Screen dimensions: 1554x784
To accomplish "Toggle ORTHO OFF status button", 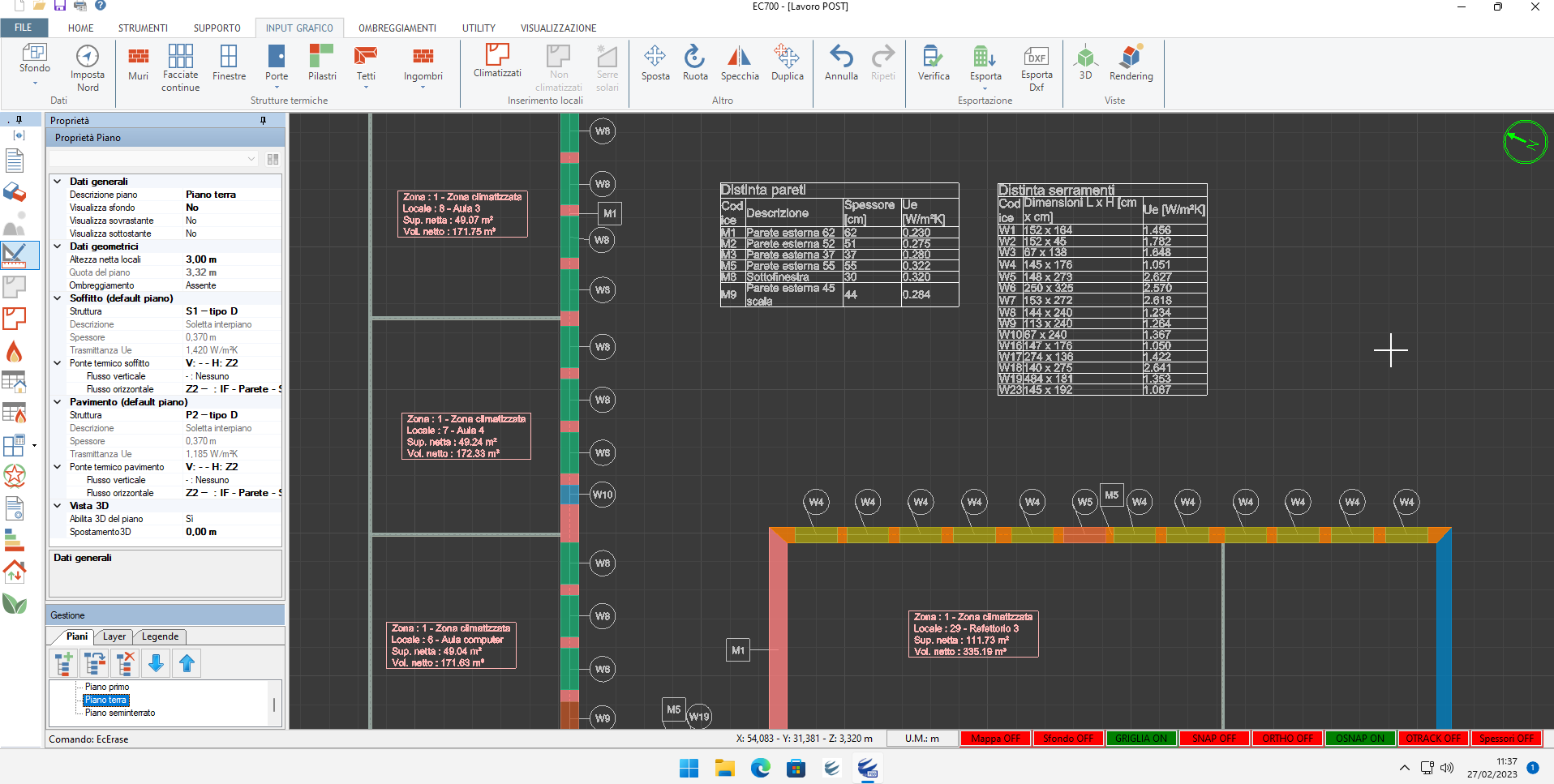I will click(x=1287, y=739).
